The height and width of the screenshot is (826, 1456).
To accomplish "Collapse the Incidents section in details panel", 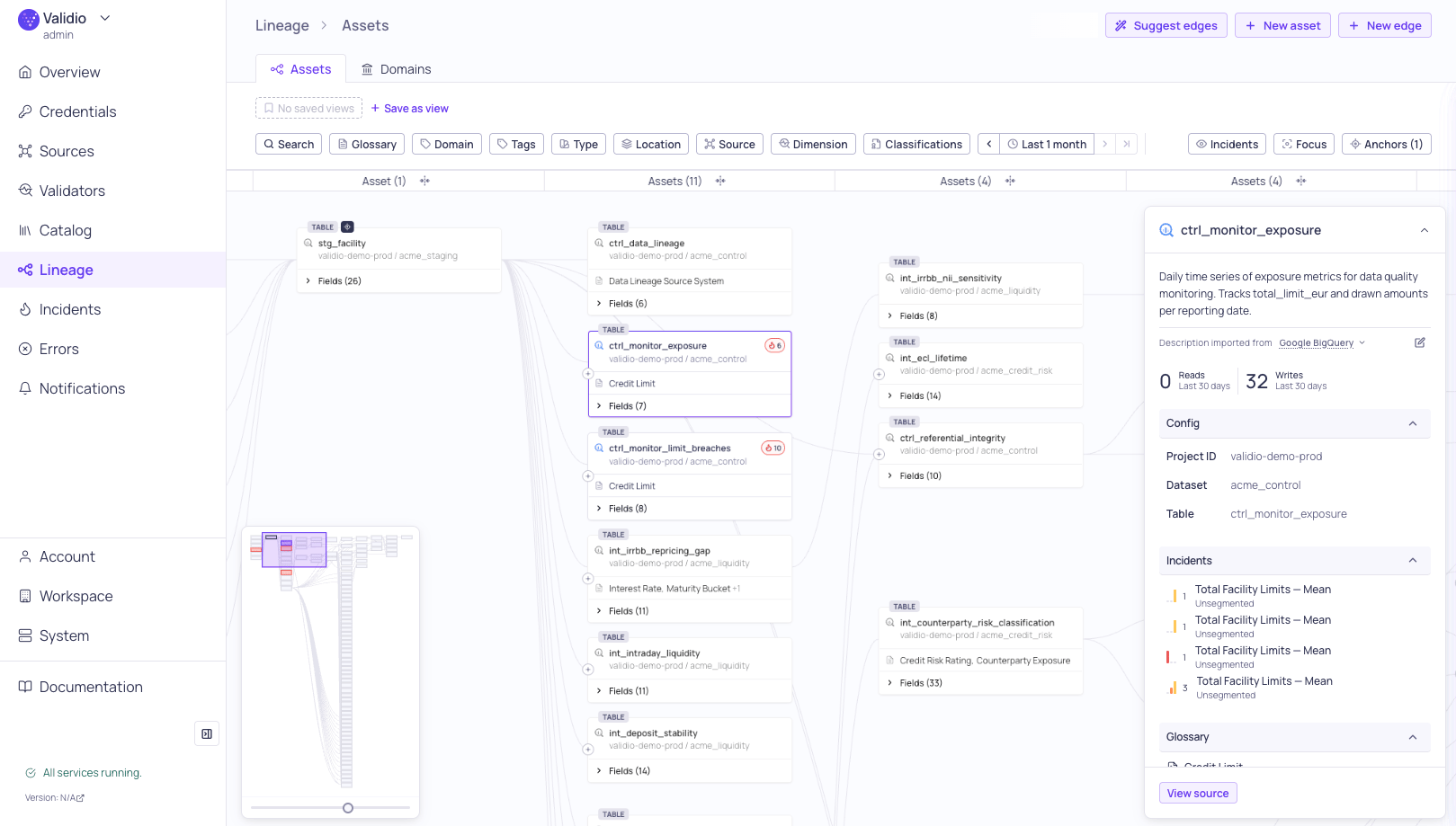I will coord(1413,561).
